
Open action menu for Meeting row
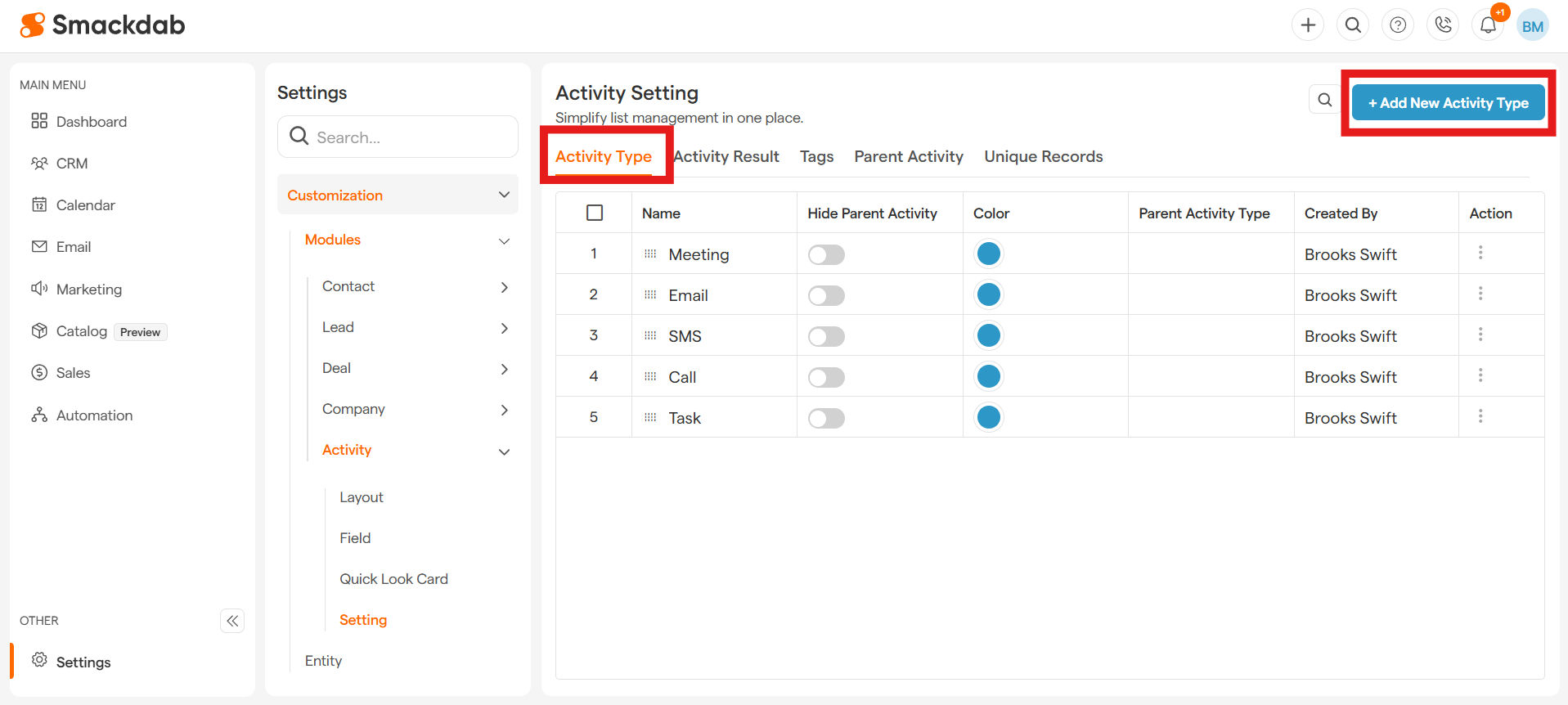click(x=1480, y=254)
